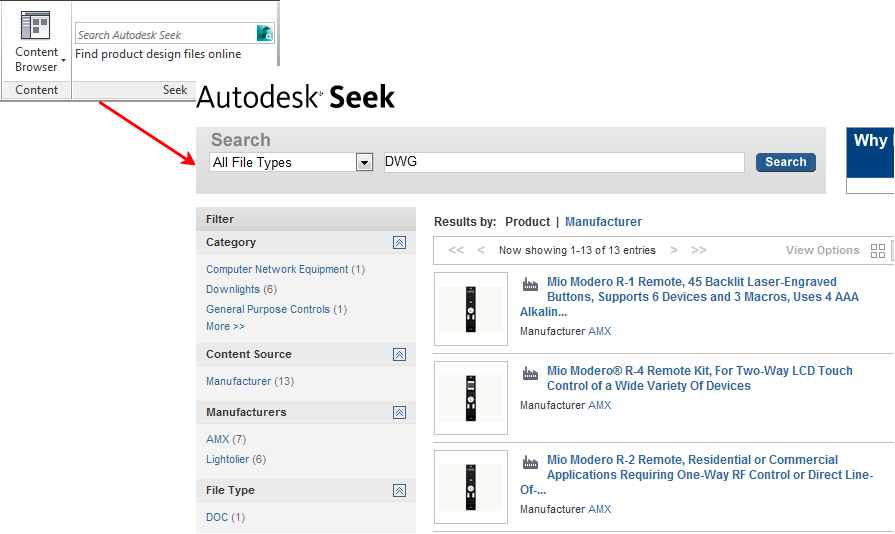The width and height of the screenshot is (895, 534).
Task: Switch results view to Product
Action: point(527,222)
